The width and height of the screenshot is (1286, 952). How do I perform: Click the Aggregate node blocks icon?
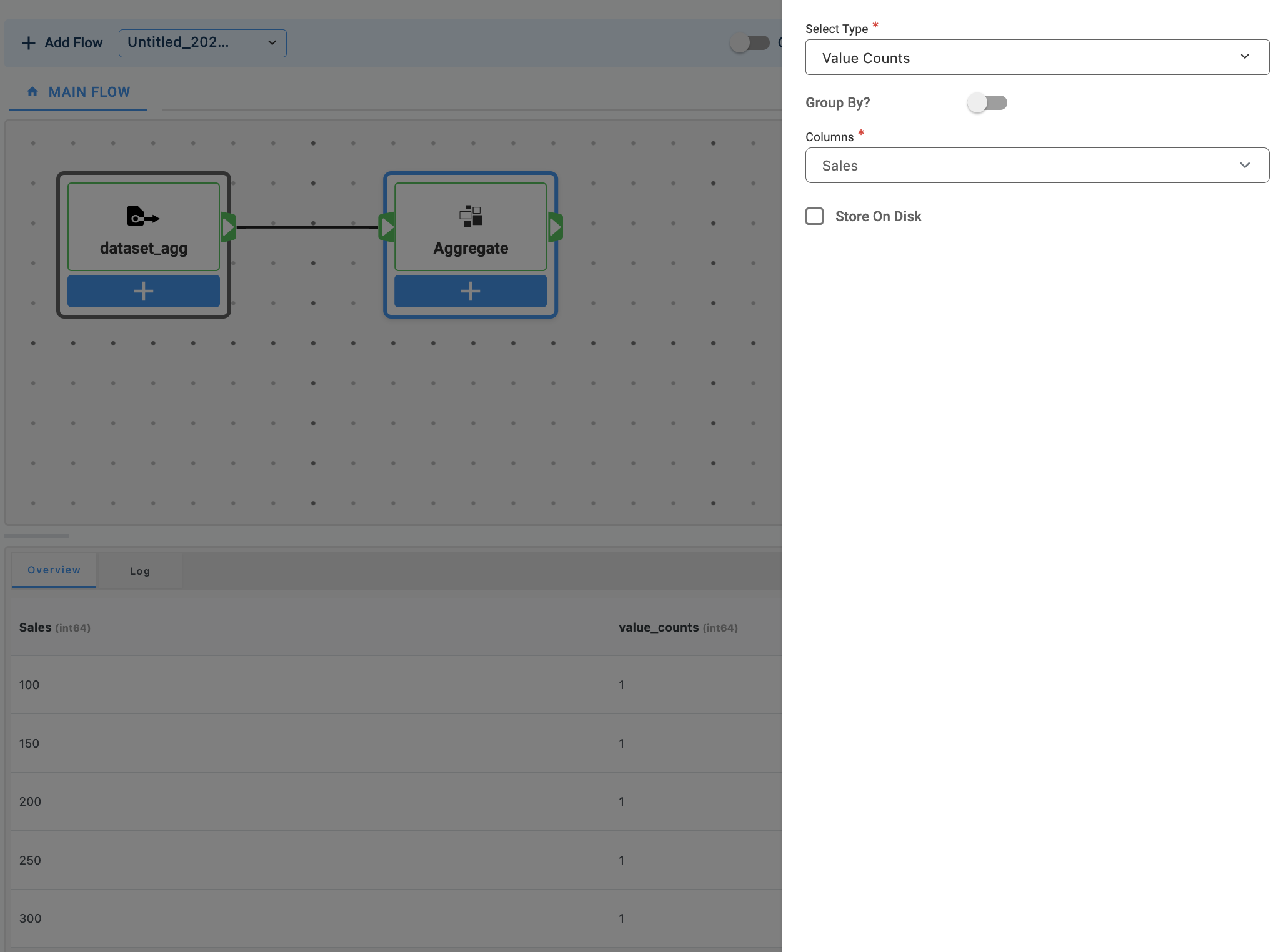(x=471, y=216)
